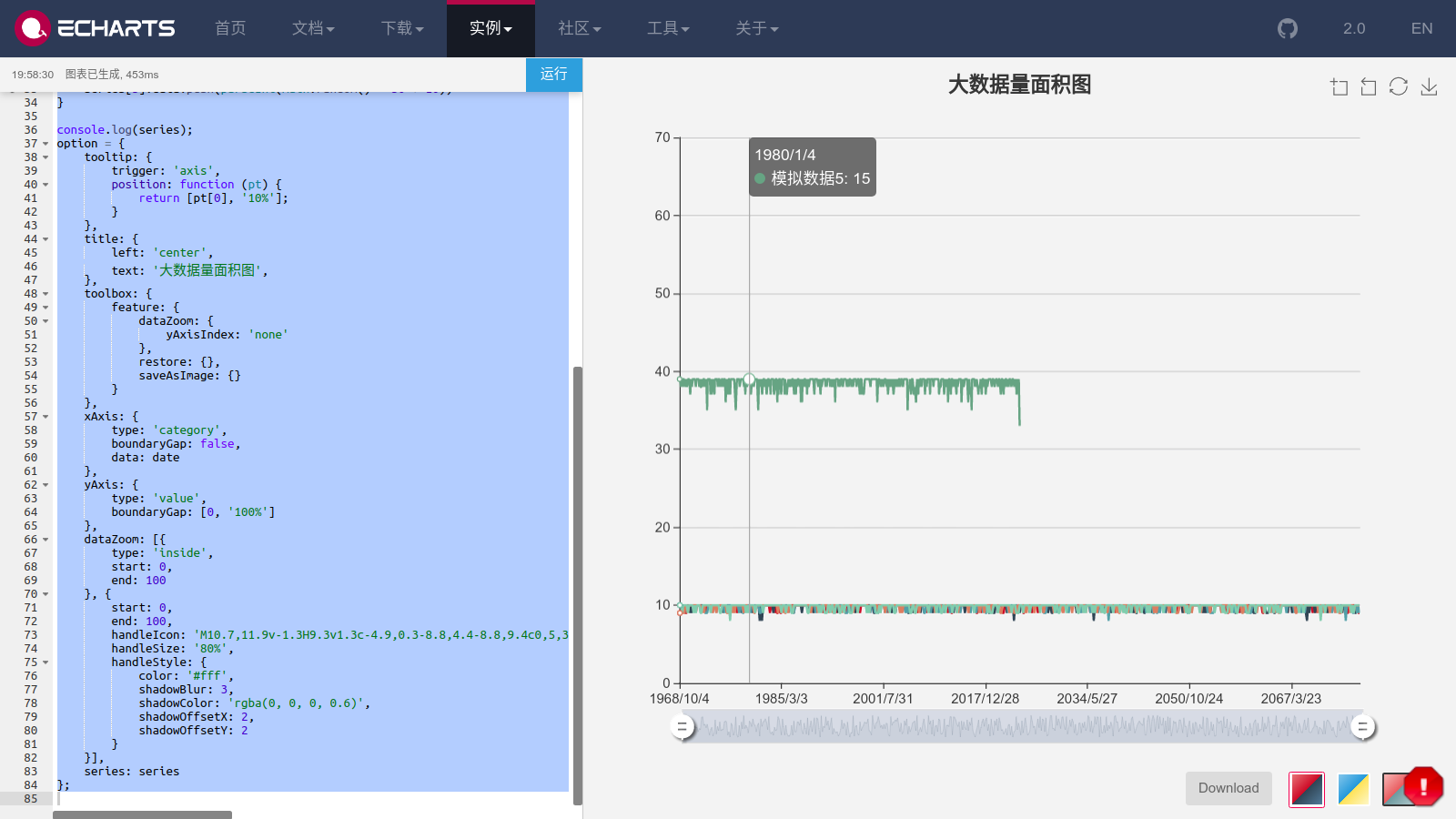1456x819 pixels.
Task: Open GitHub via the octocat icon
Action: click(1287, 28)
